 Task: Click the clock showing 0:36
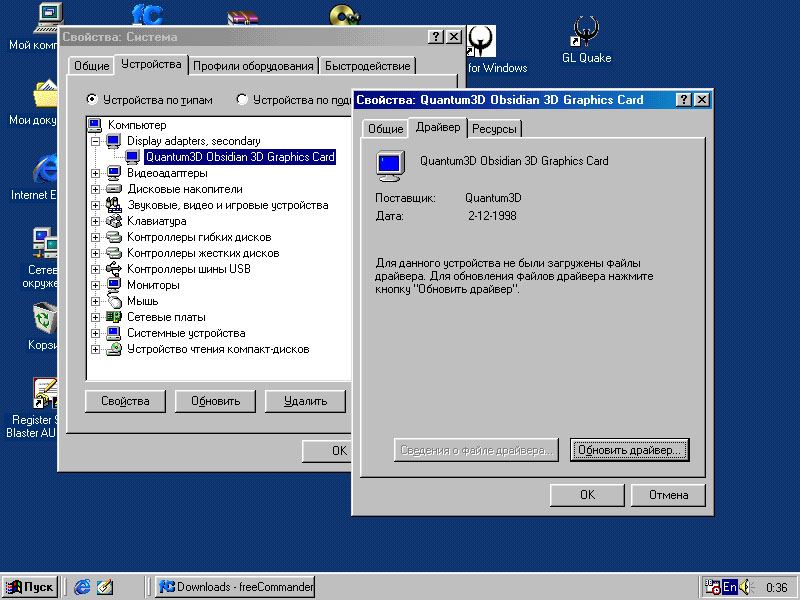776,587
